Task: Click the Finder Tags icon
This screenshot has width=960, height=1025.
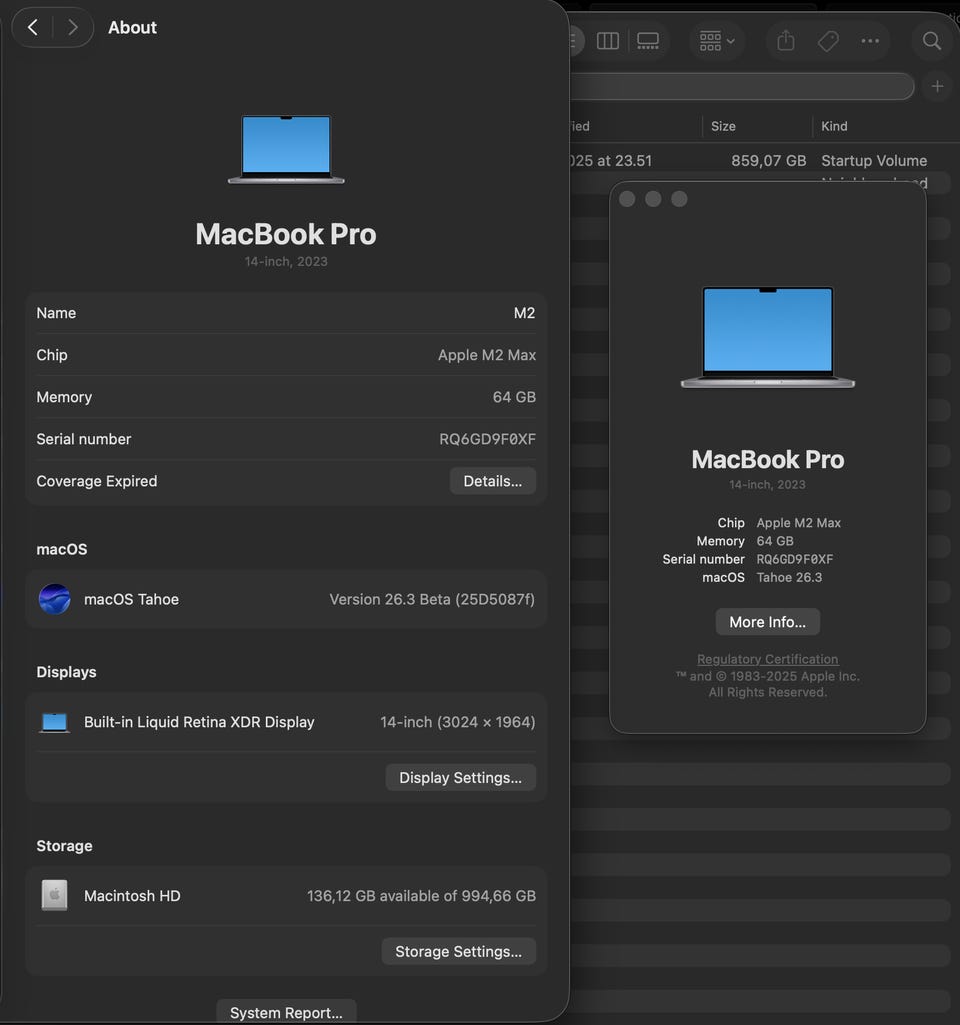Action: pyautogui.click(x=828, y=41)
